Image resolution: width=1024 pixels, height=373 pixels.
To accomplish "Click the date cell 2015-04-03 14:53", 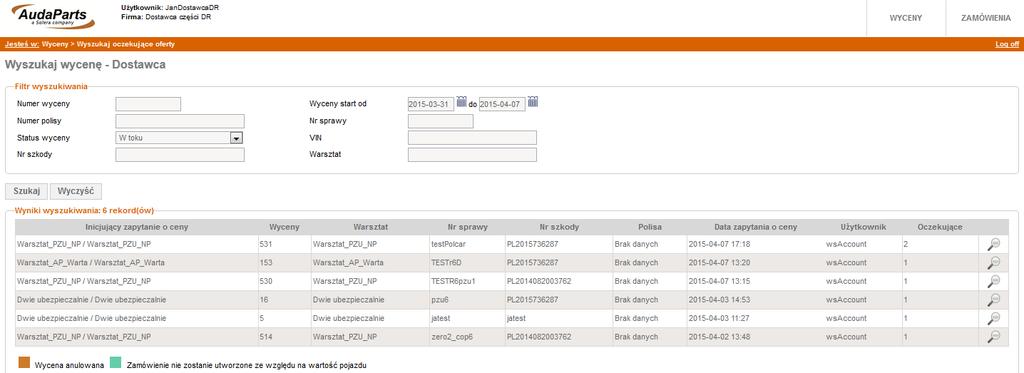I will click(x=755, y=300).
